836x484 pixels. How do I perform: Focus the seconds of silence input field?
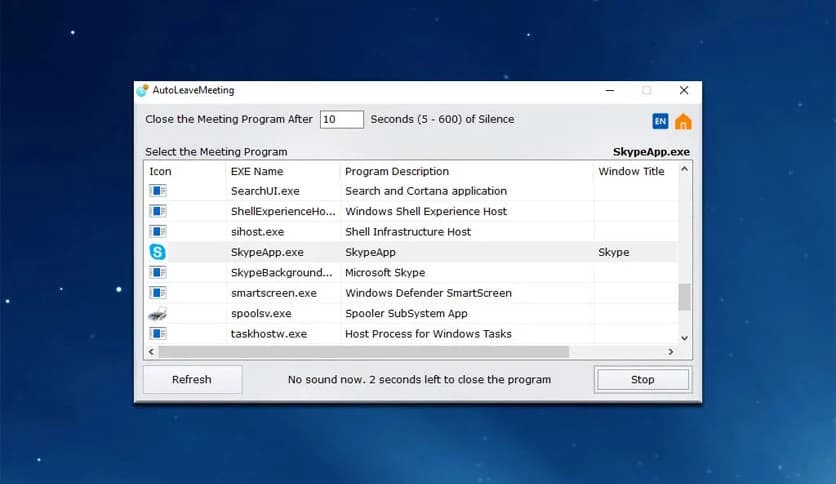[342, 119]
